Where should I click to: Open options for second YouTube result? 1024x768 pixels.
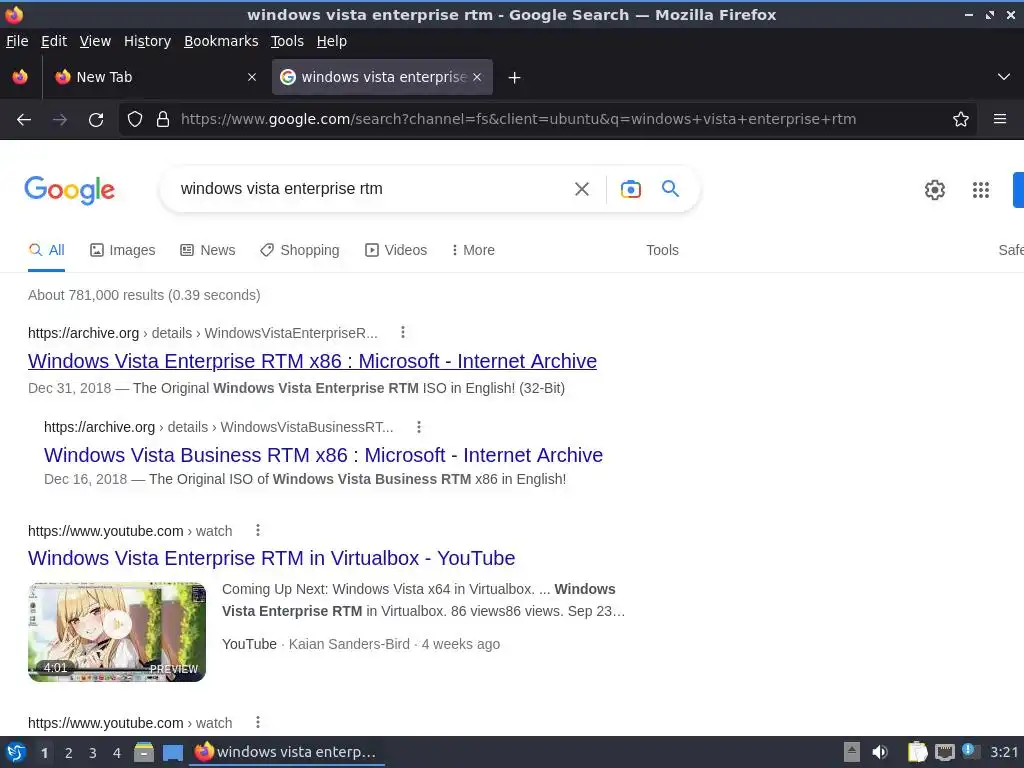[258, 722]
